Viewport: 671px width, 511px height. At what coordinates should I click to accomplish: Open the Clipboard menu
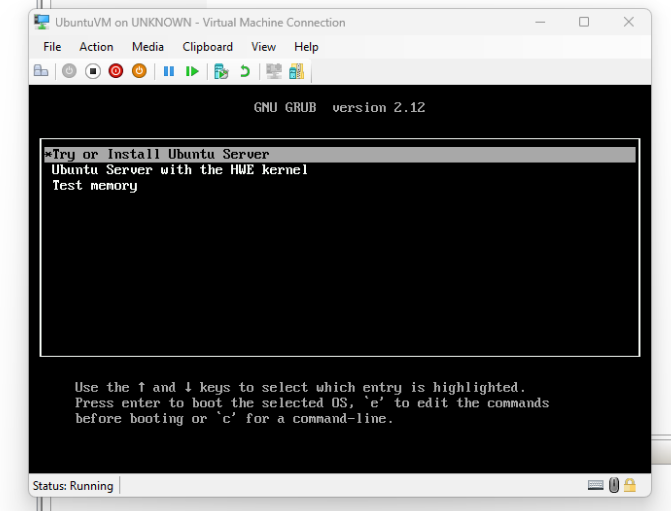pos(207,47)
